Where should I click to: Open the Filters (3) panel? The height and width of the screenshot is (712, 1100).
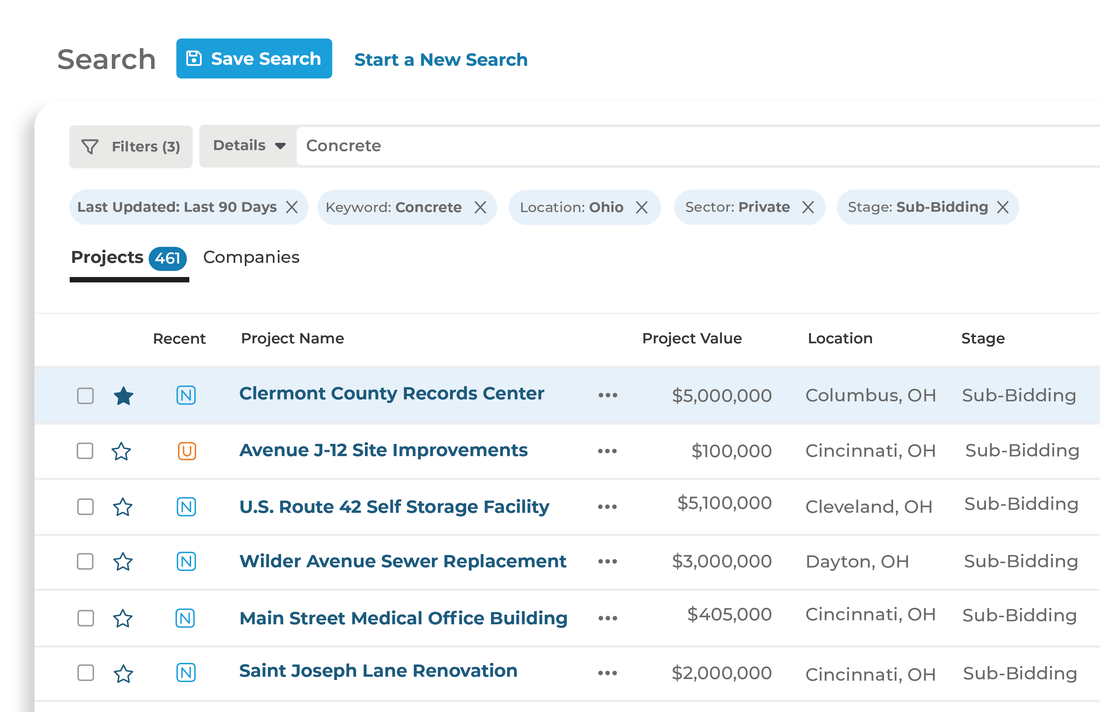pyautogui.click(x=130, y=147)
